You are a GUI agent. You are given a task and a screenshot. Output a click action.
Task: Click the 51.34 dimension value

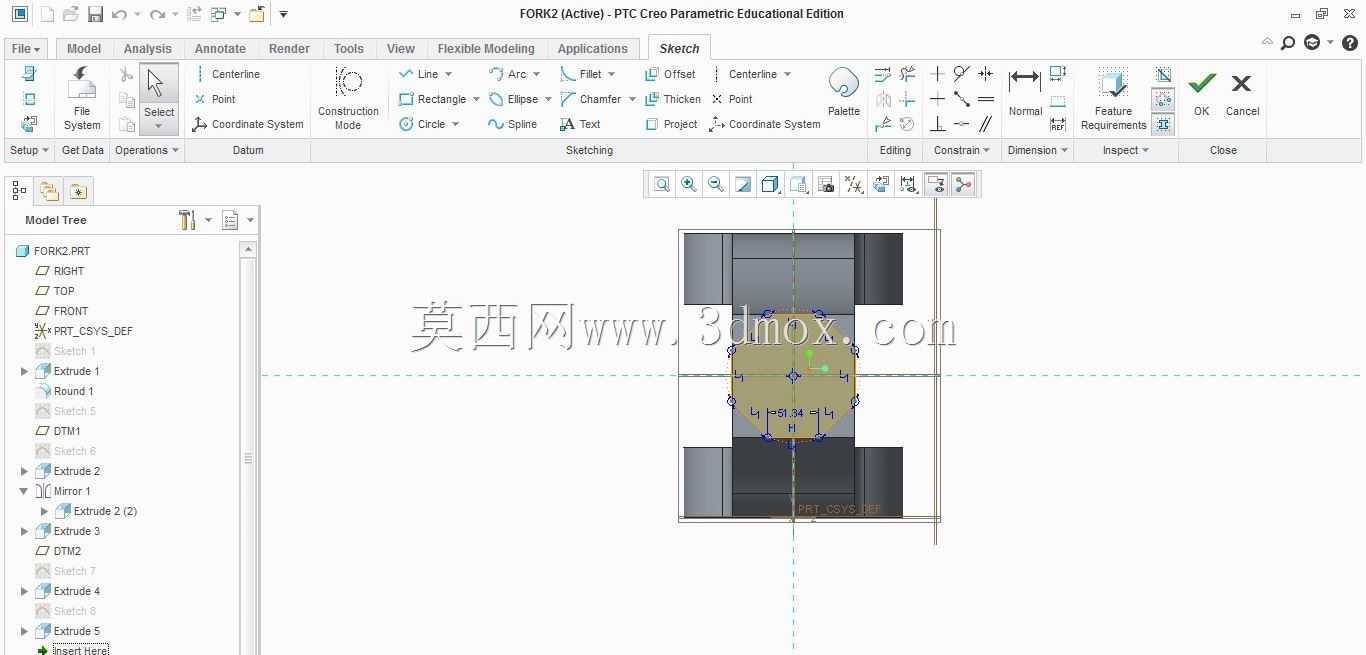click(x=790, y=413)
